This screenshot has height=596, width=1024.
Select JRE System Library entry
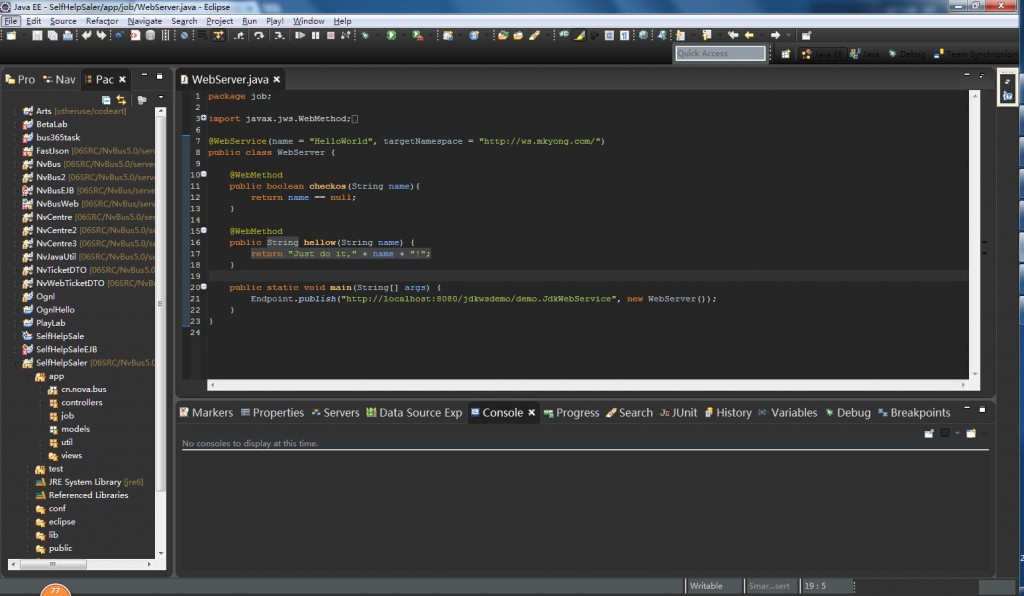click(89, 482)
